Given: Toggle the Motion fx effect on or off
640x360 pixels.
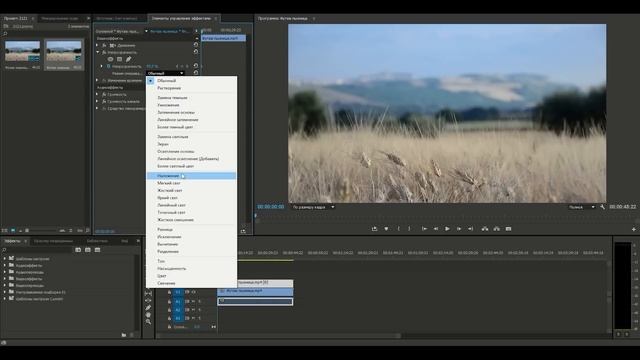Looking at the screenshot, I should (x=104, y=45).
